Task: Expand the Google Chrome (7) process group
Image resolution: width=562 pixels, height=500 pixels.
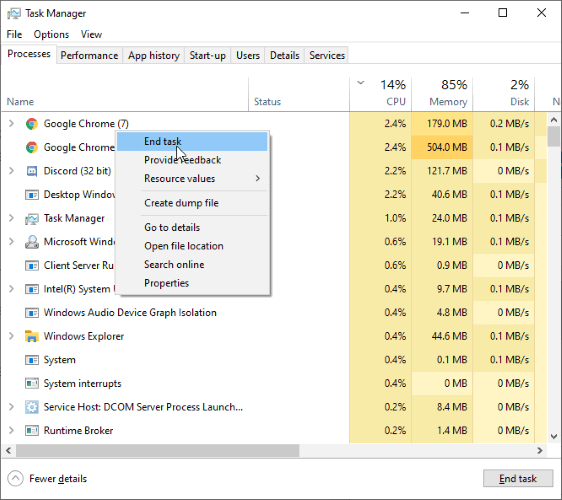Action: (11, 124)
